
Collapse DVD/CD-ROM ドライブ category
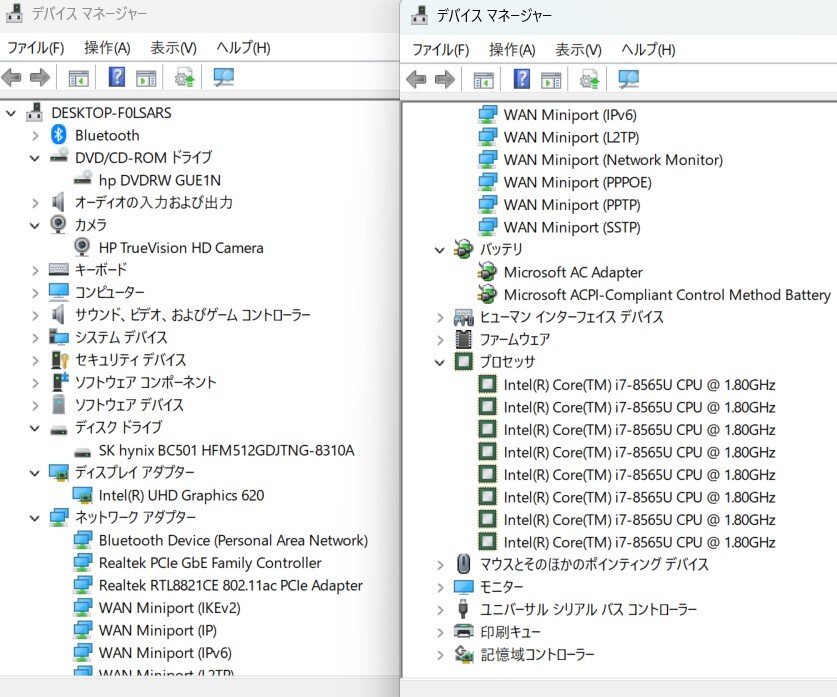coord(35,159)
